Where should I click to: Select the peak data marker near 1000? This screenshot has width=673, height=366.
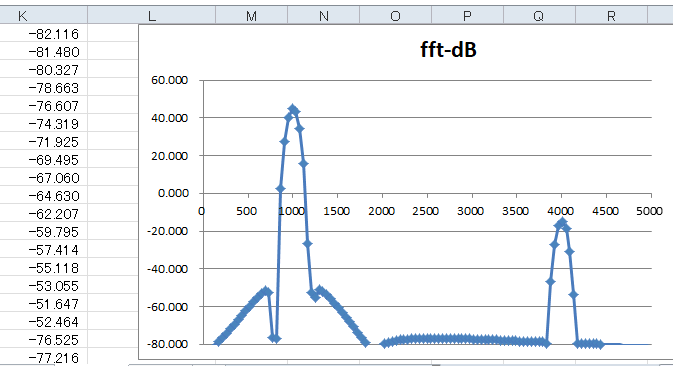click(x=293, y=109)
